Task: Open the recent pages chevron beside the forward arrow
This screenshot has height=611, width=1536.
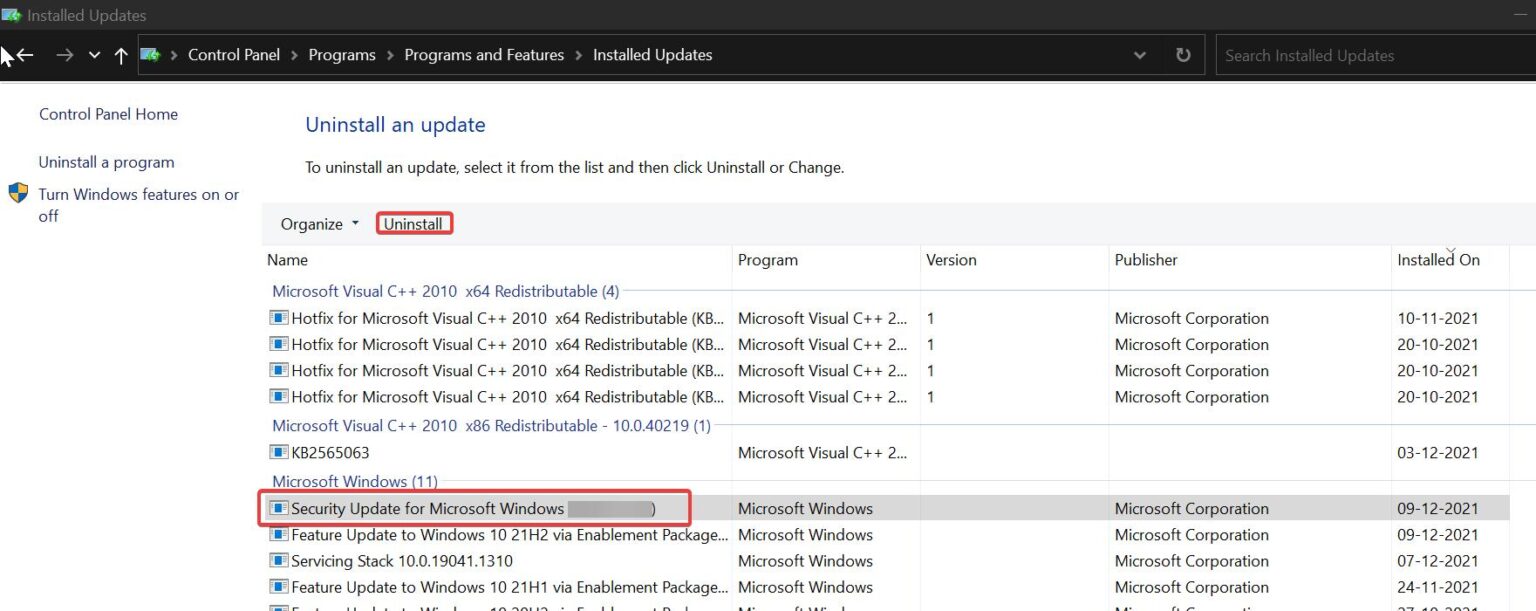Action: click(x=93, y=55)
